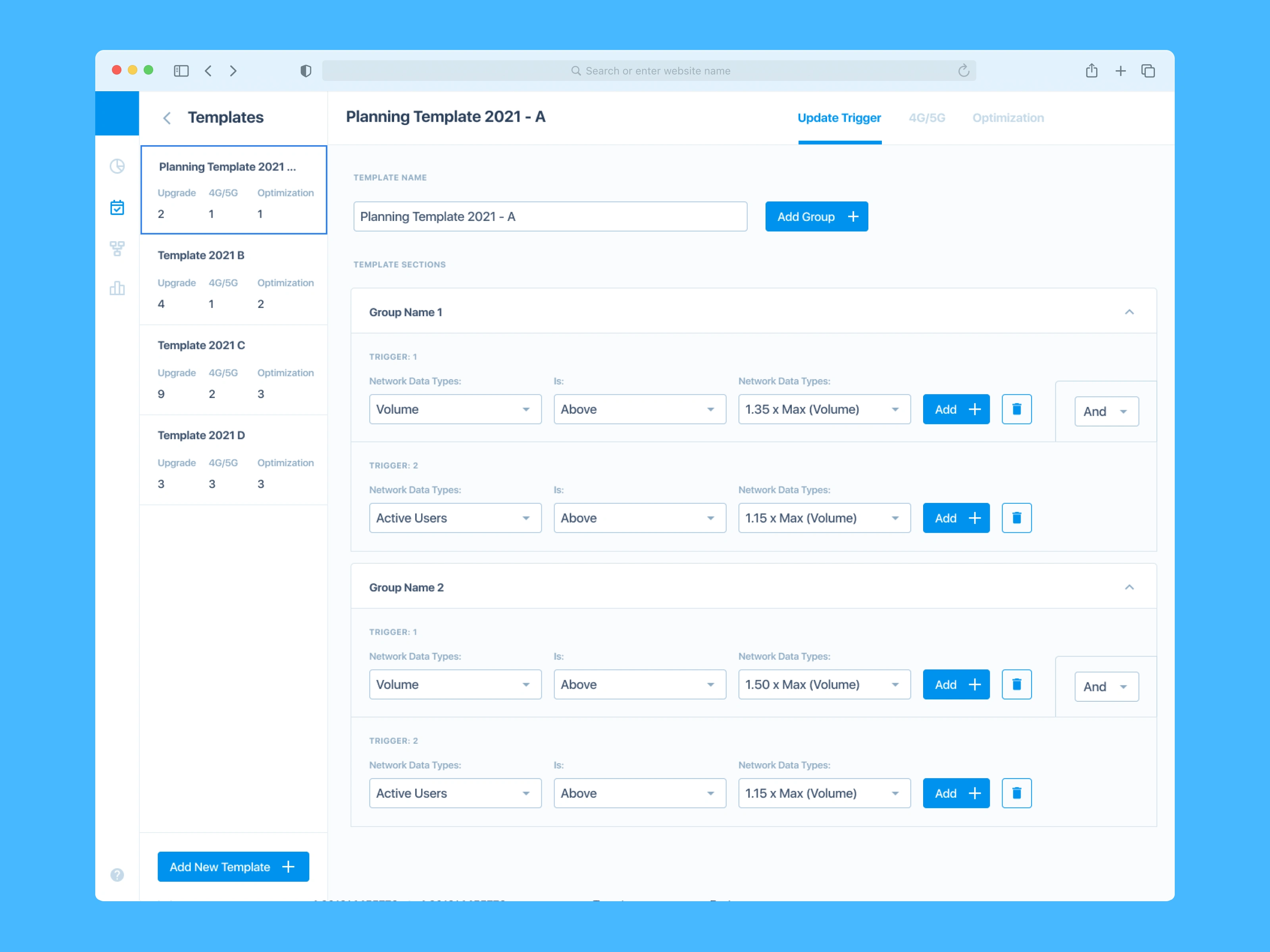Click the back arrow beside Templates heading

pos(167,118)
